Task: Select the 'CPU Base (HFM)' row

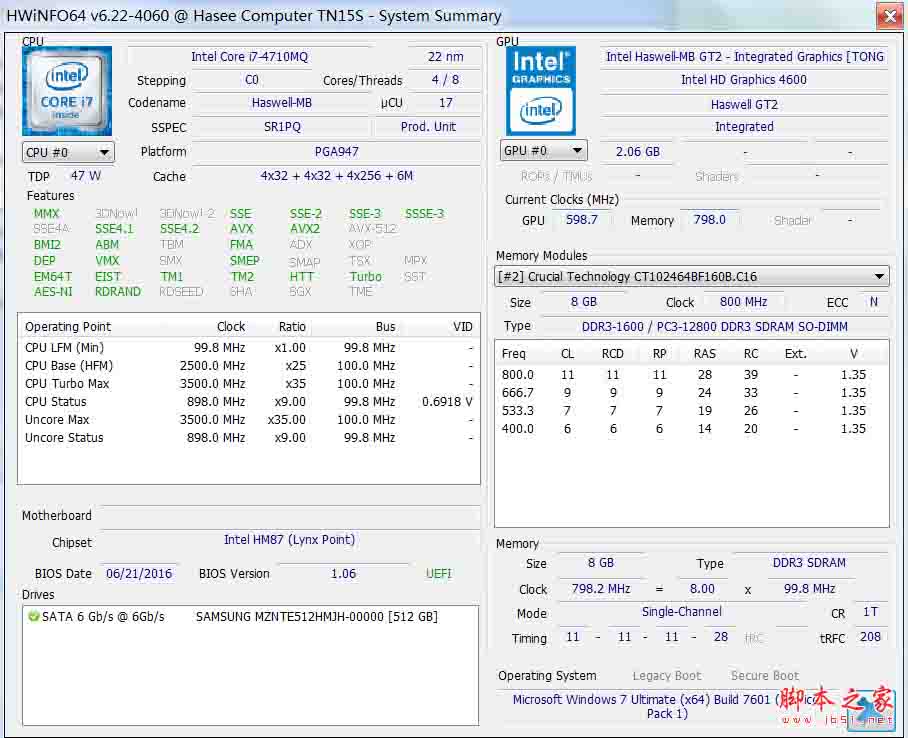Action: tap(249, 366)
